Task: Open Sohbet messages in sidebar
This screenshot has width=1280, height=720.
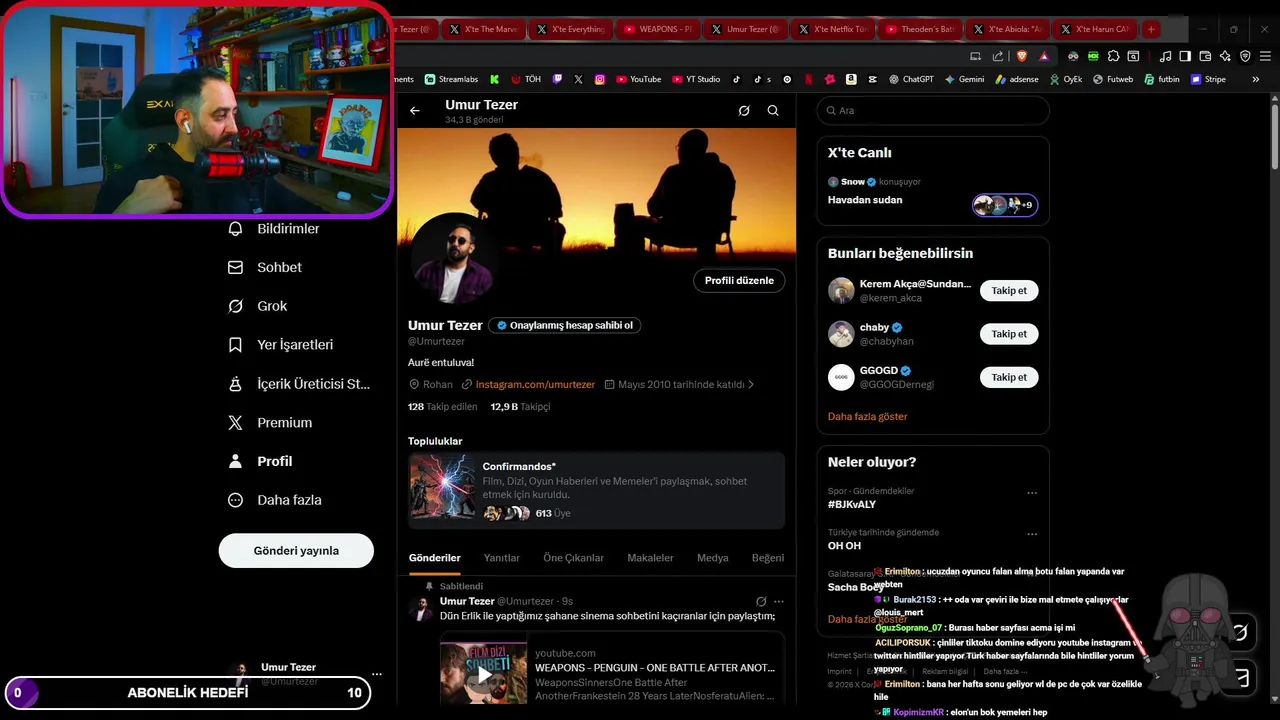Action: (265, 267)
